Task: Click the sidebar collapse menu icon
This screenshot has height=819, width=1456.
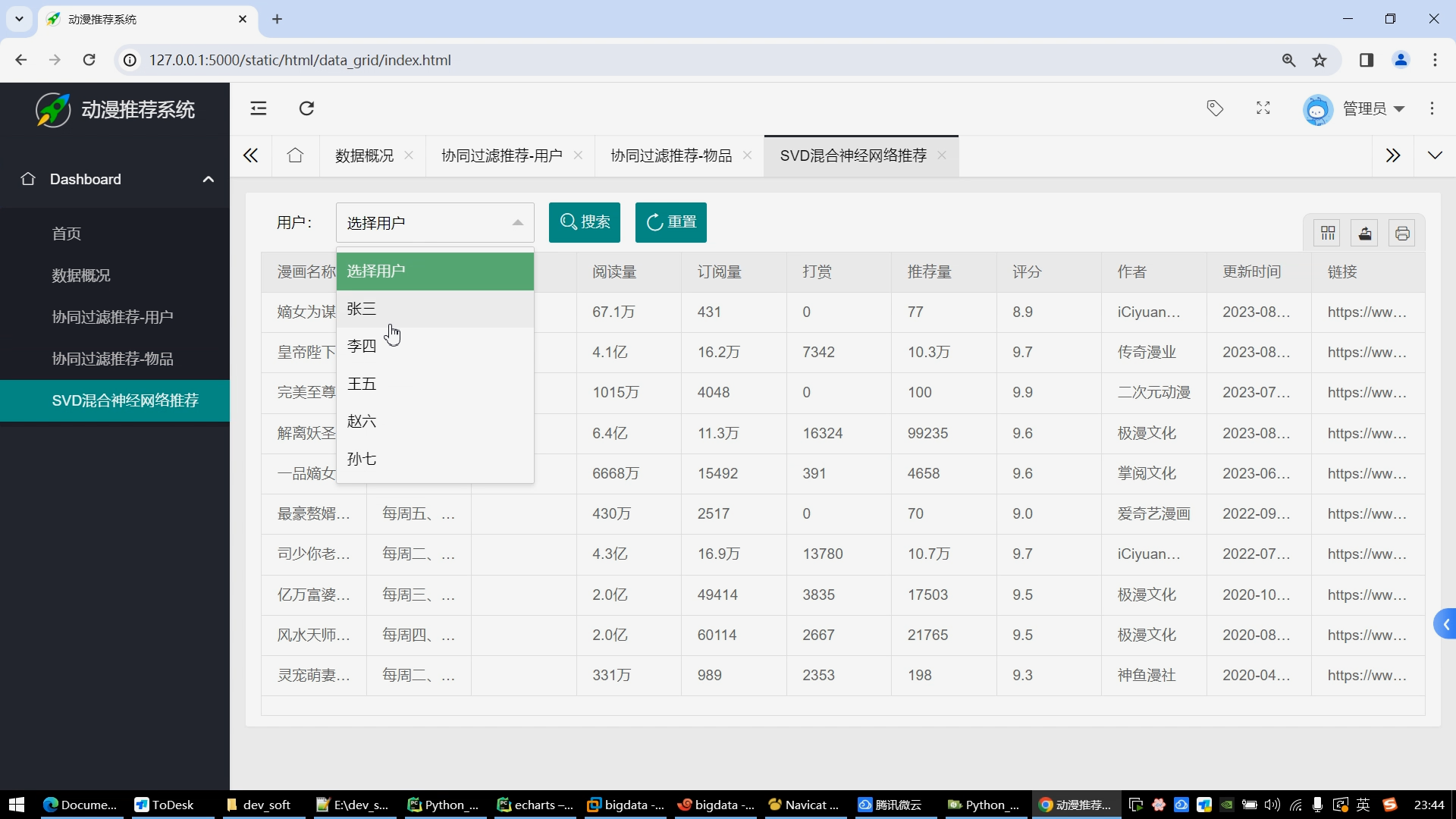Action: pyautogui.click(x=259, y=108)
